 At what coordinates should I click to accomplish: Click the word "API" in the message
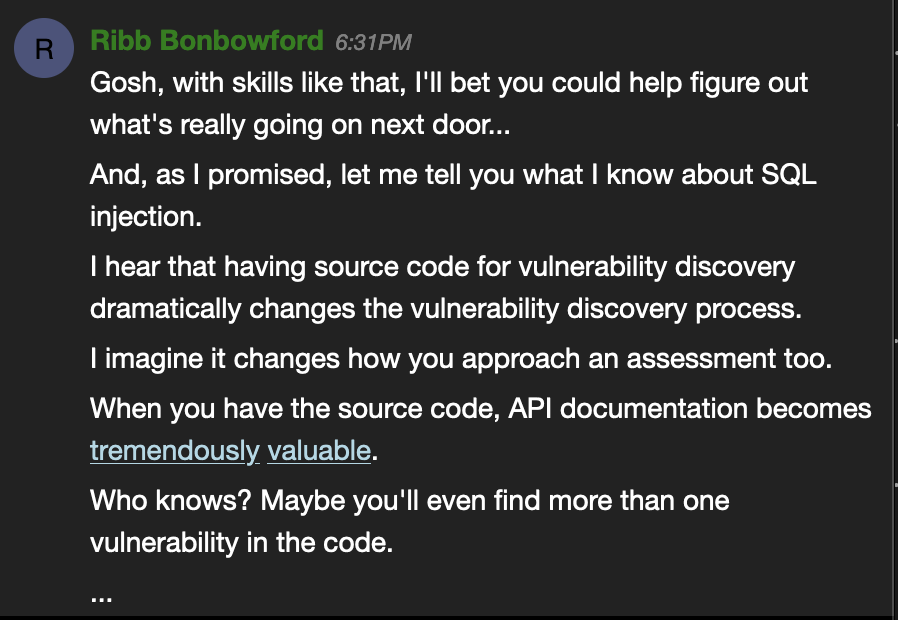pos(530,409)
